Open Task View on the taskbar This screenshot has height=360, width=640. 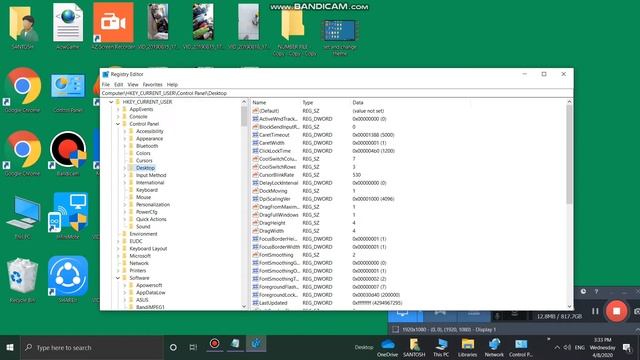tap(193, 348)
